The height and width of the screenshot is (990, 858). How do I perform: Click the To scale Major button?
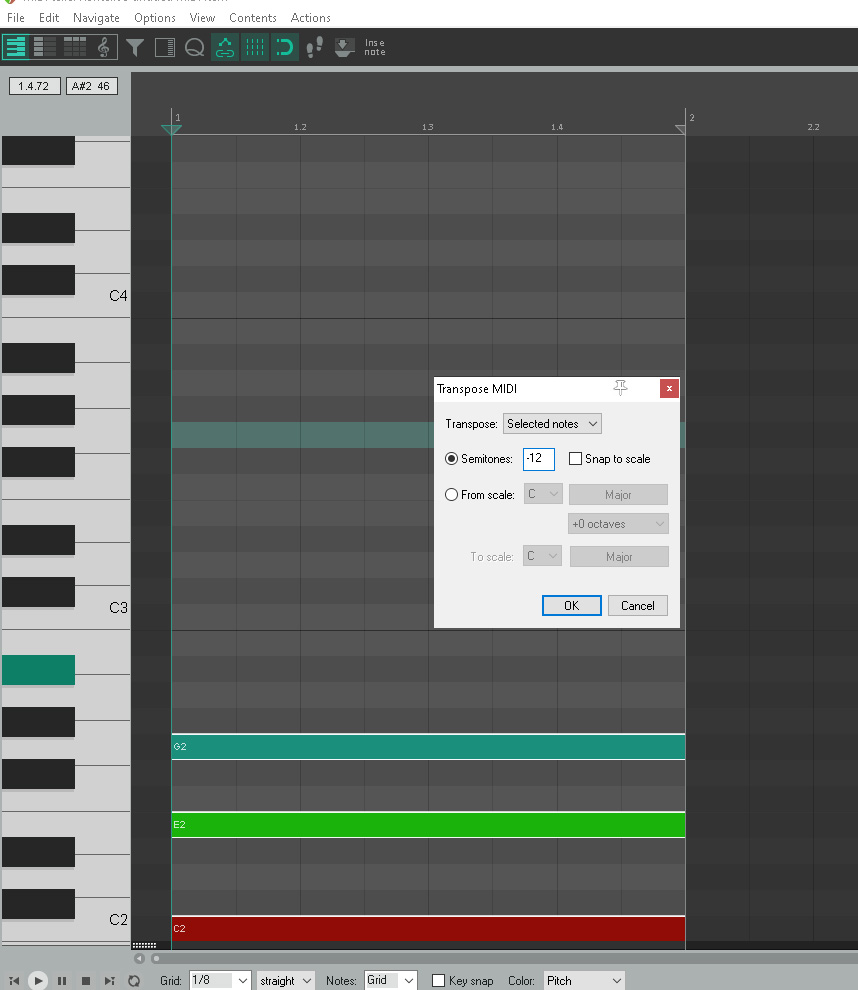point(619,556)
